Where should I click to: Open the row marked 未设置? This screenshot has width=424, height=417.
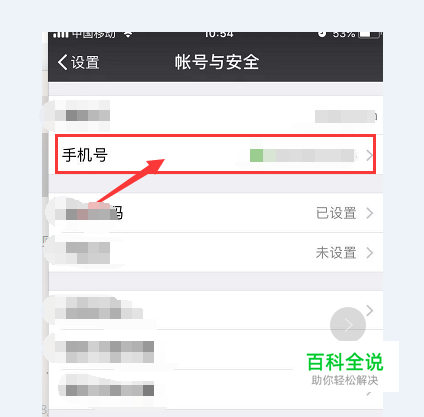(x=215, y=252)
